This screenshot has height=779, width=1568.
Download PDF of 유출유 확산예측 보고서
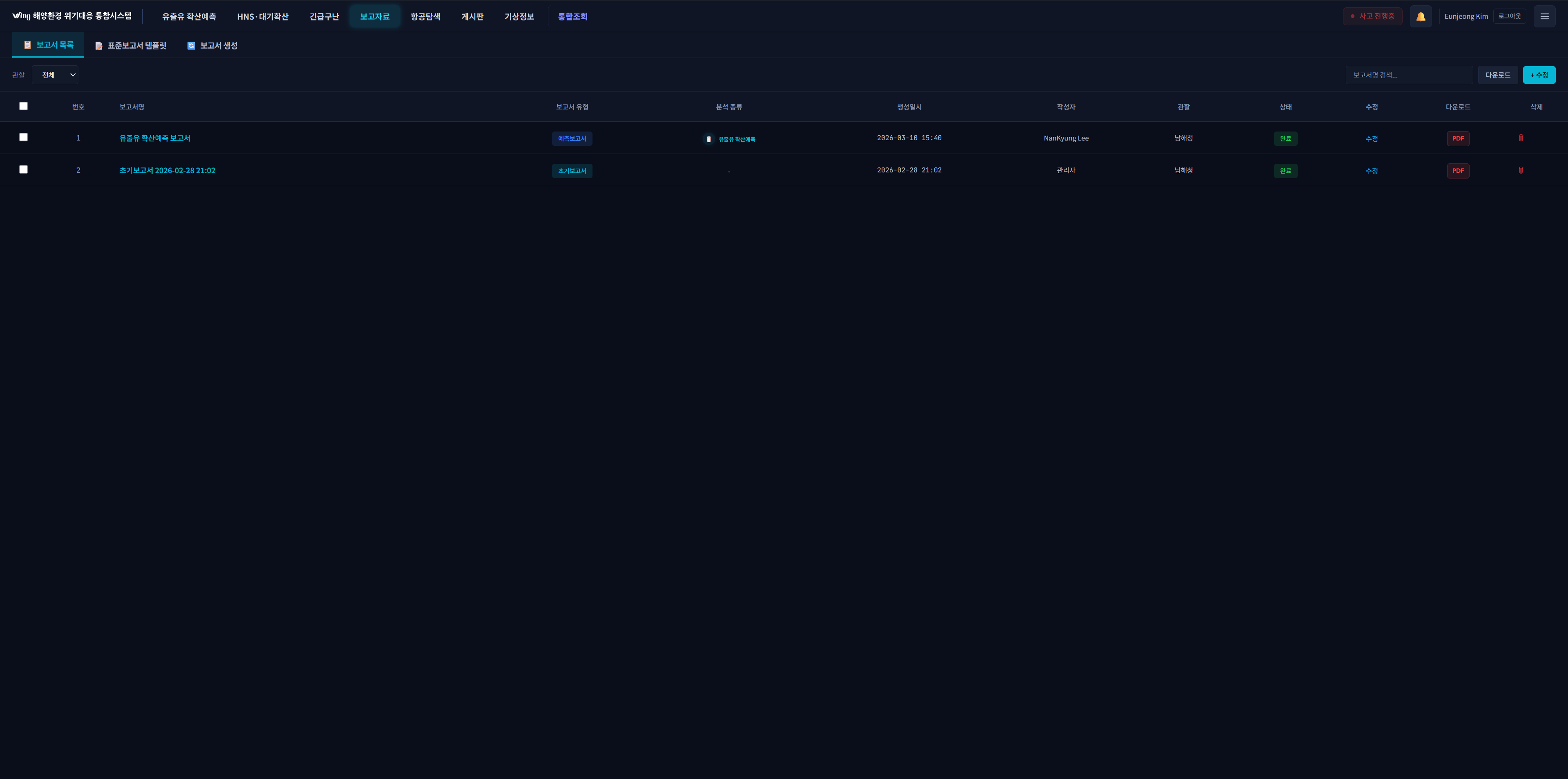[1458, 138]
